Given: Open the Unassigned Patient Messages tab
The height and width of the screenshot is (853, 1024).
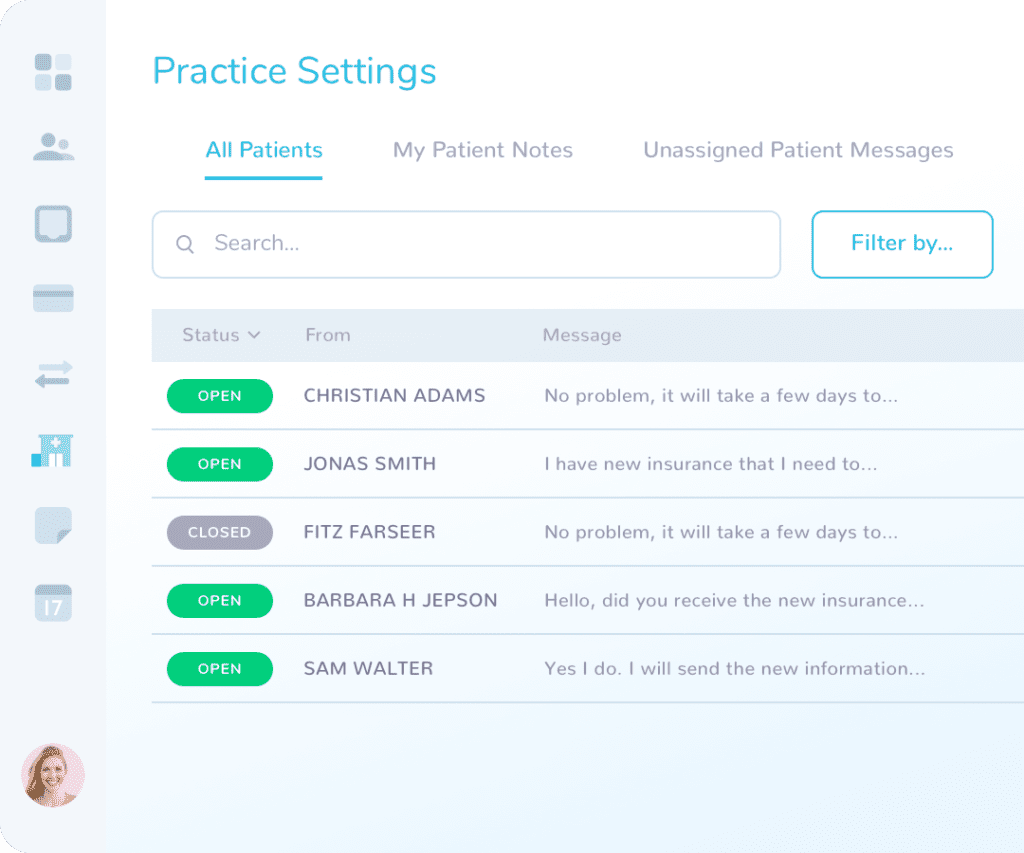Looking at the screenshot, I should point(797,150).
